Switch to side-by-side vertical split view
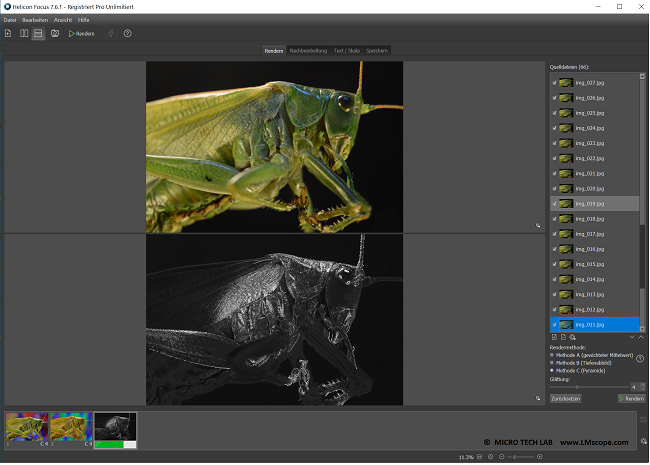The height and width of the screenshot is (465, 650). (23, 34)
